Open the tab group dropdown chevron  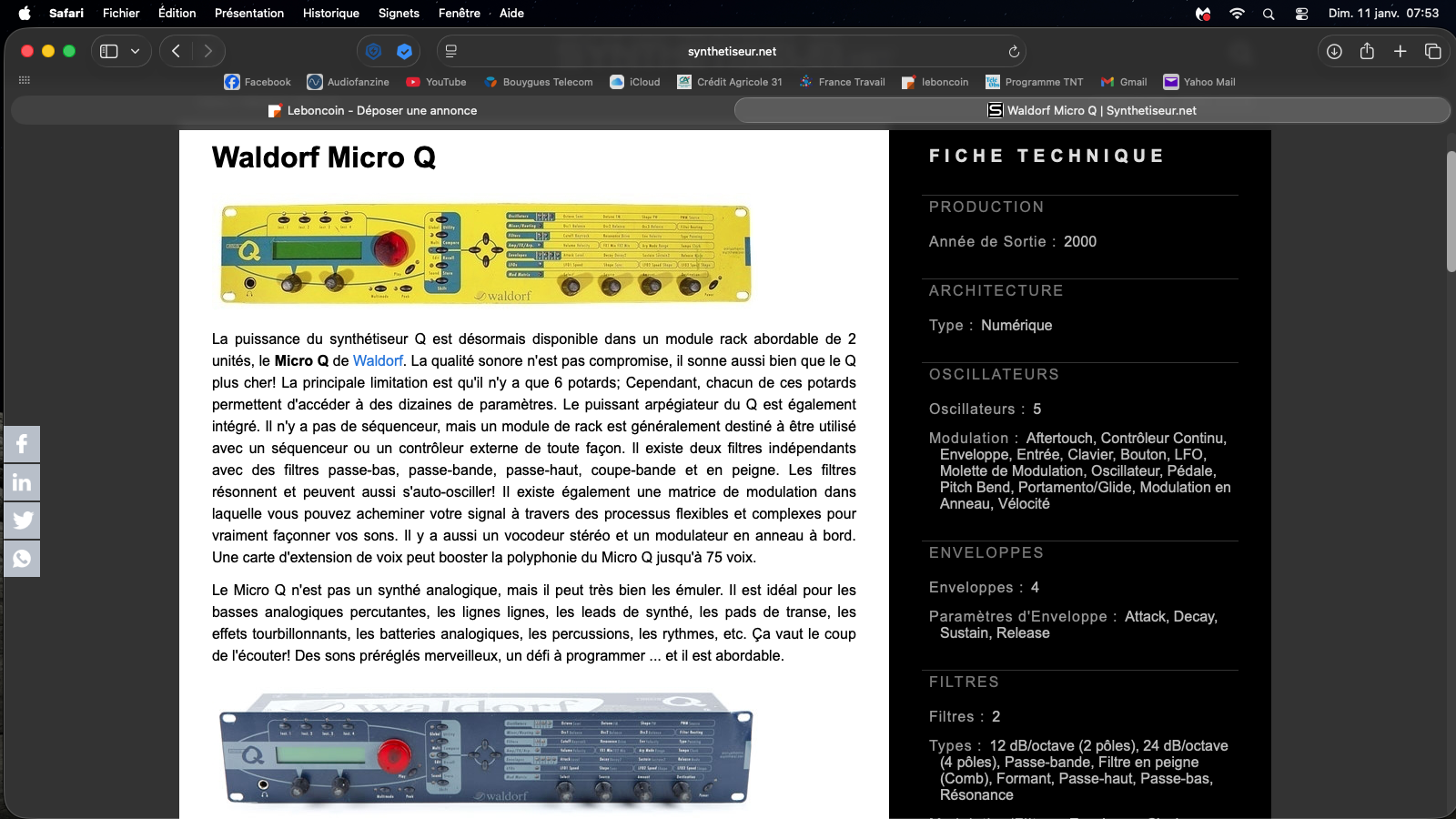coord(136,51)
